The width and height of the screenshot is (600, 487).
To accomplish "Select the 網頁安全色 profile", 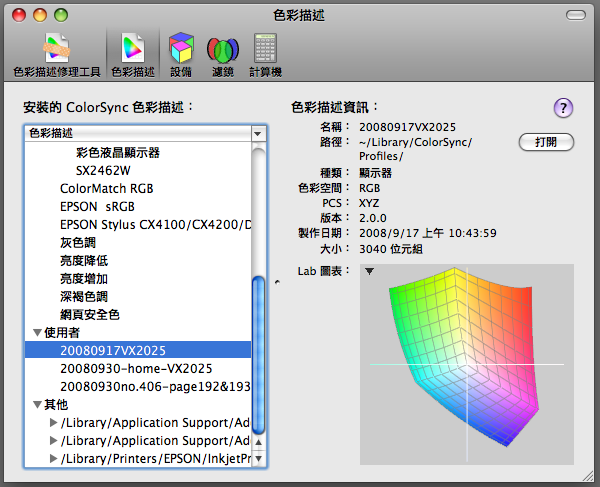I will tap(90, 314).
